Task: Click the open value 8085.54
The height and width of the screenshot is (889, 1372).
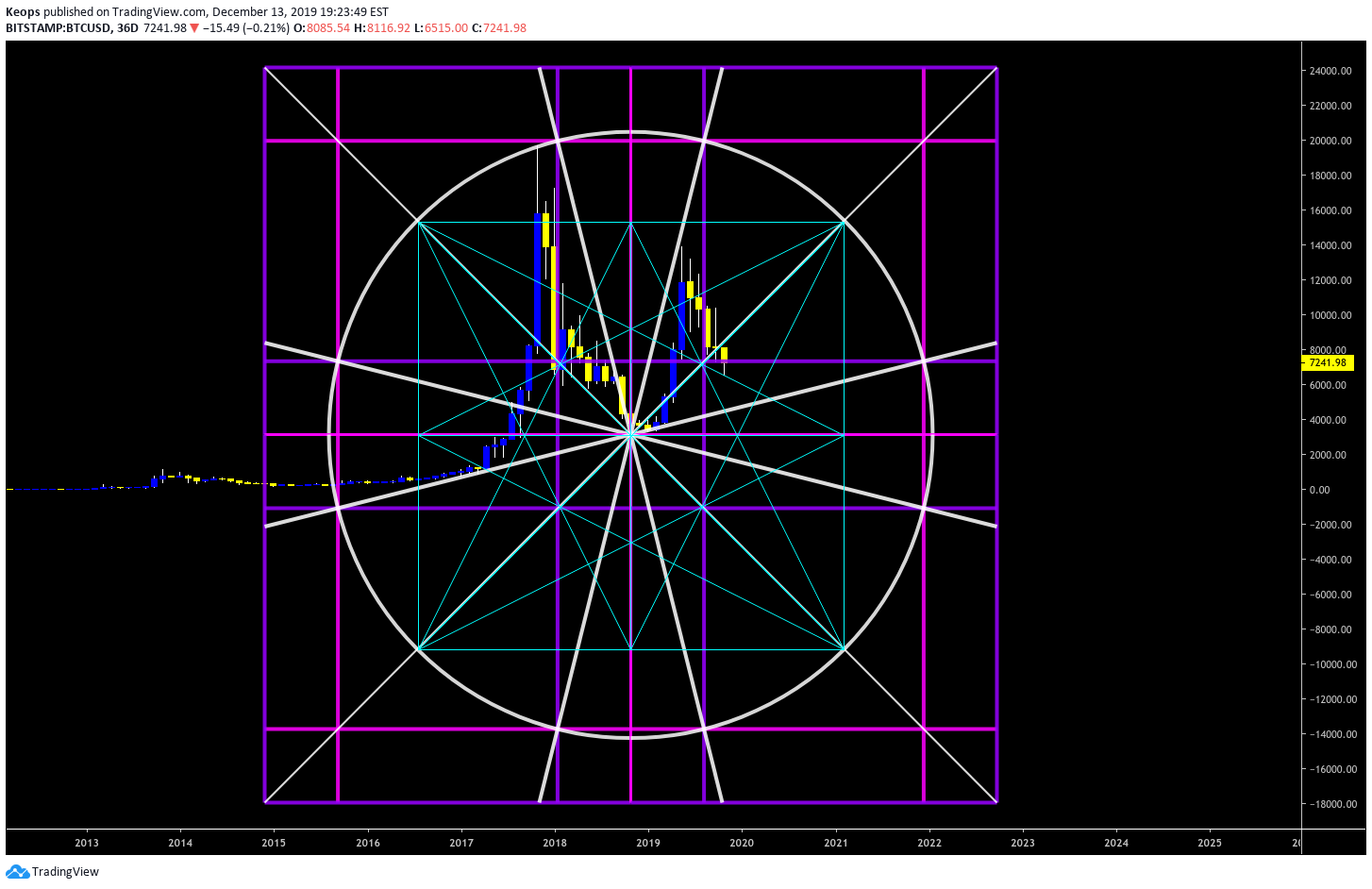Action: coord(327,28)
